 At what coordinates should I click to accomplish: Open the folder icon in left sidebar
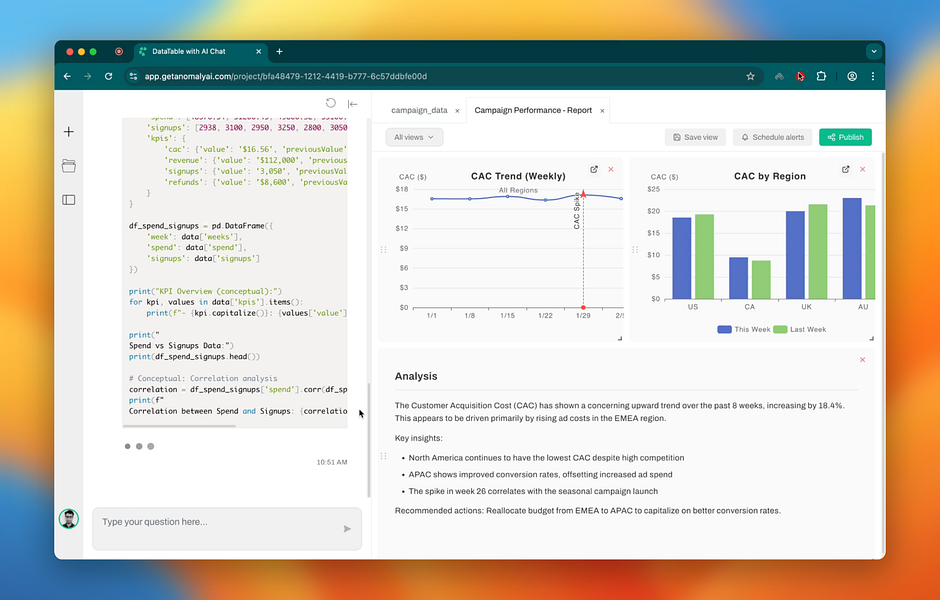click(69, 166)
